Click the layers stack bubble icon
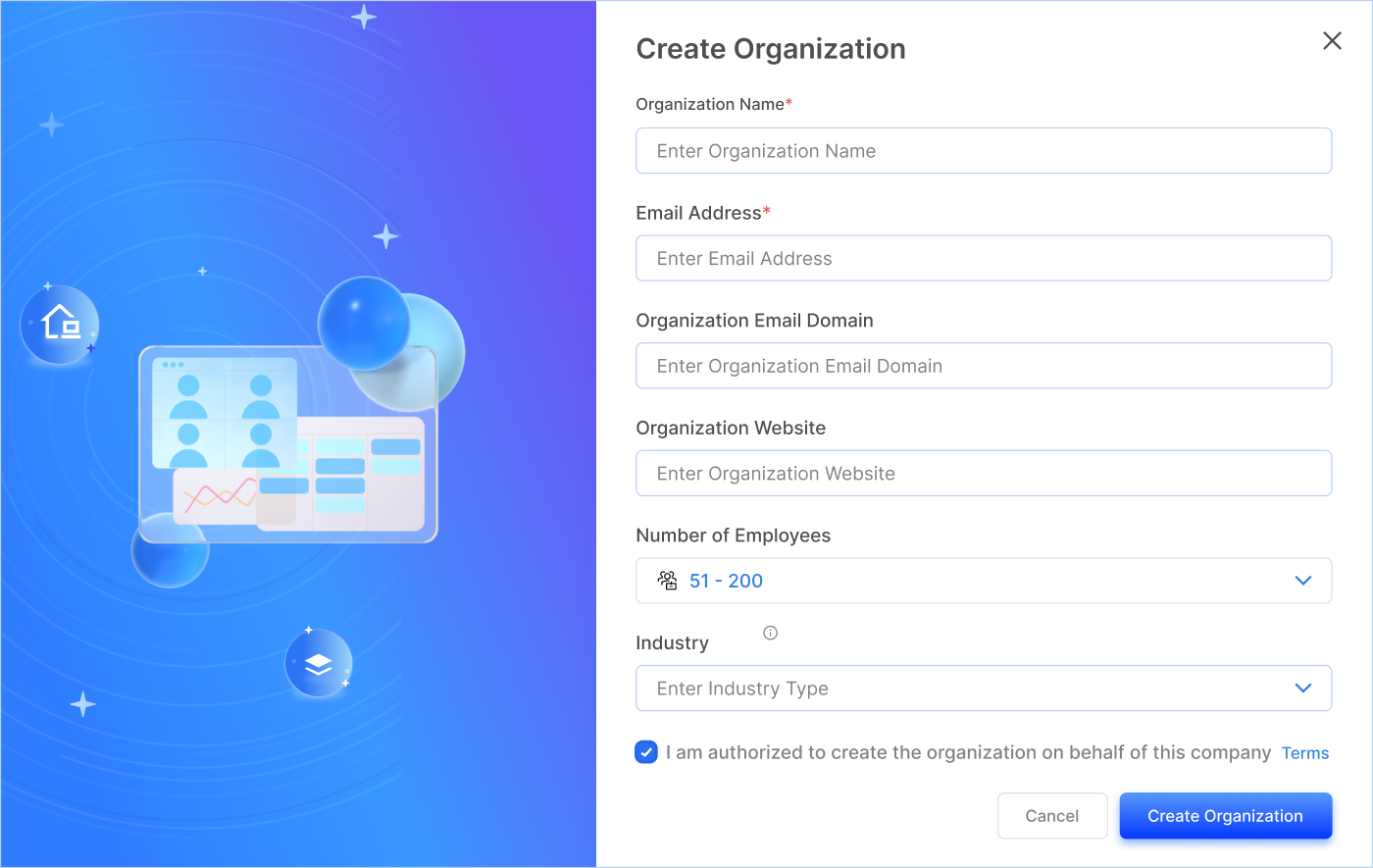This screenshot has width=1373, height=868. click(x=318, y=664)
